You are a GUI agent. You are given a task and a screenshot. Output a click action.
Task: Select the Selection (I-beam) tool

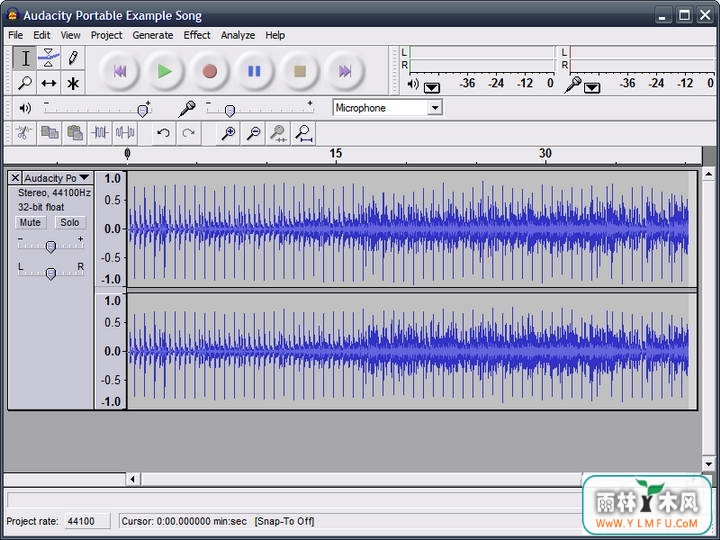coord(25,58)
